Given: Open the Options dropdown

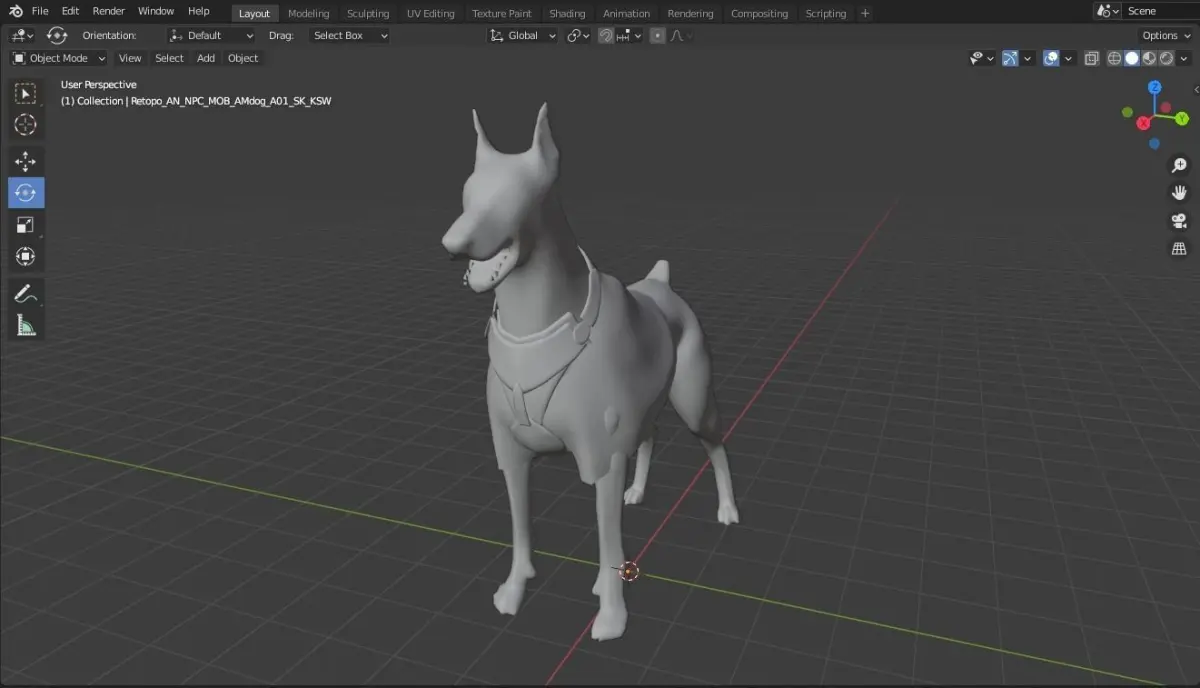Looking at the screenshot, I should (x=1166, y=35).
